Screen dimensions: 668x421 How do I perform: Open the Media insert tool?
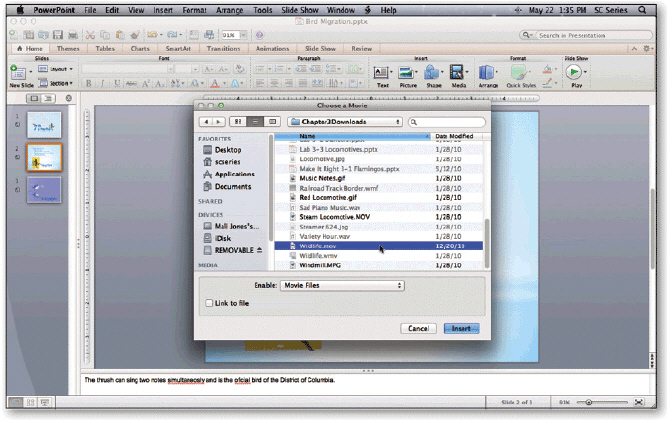coord(457,72)
